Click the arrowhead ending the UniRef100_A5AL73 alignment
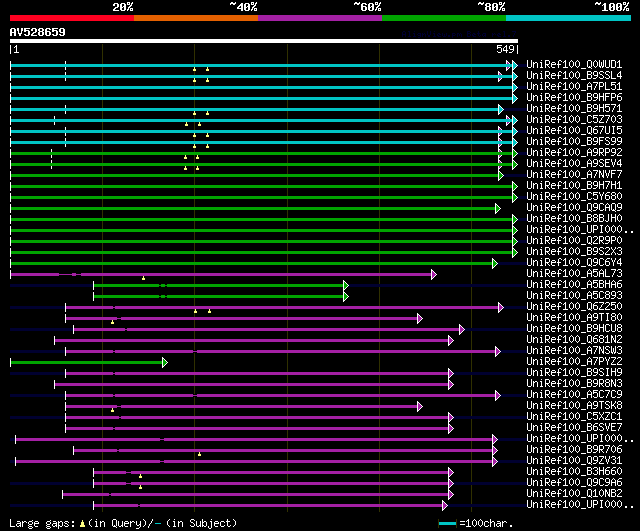640x531 pixels. 434,275
